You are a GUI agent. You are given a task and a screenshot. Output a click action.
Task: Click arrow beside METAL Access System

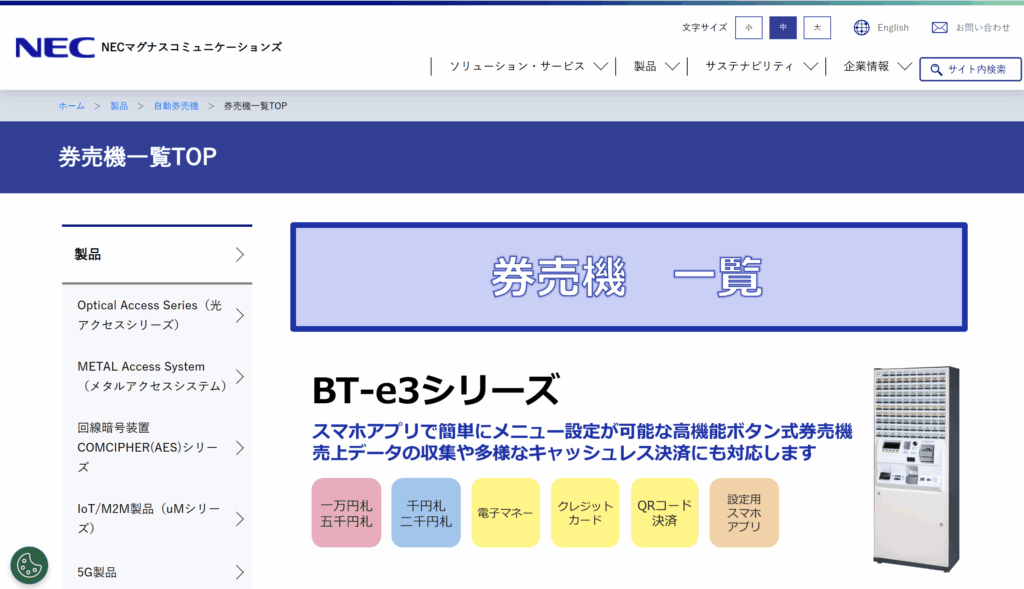pos(240,377)
